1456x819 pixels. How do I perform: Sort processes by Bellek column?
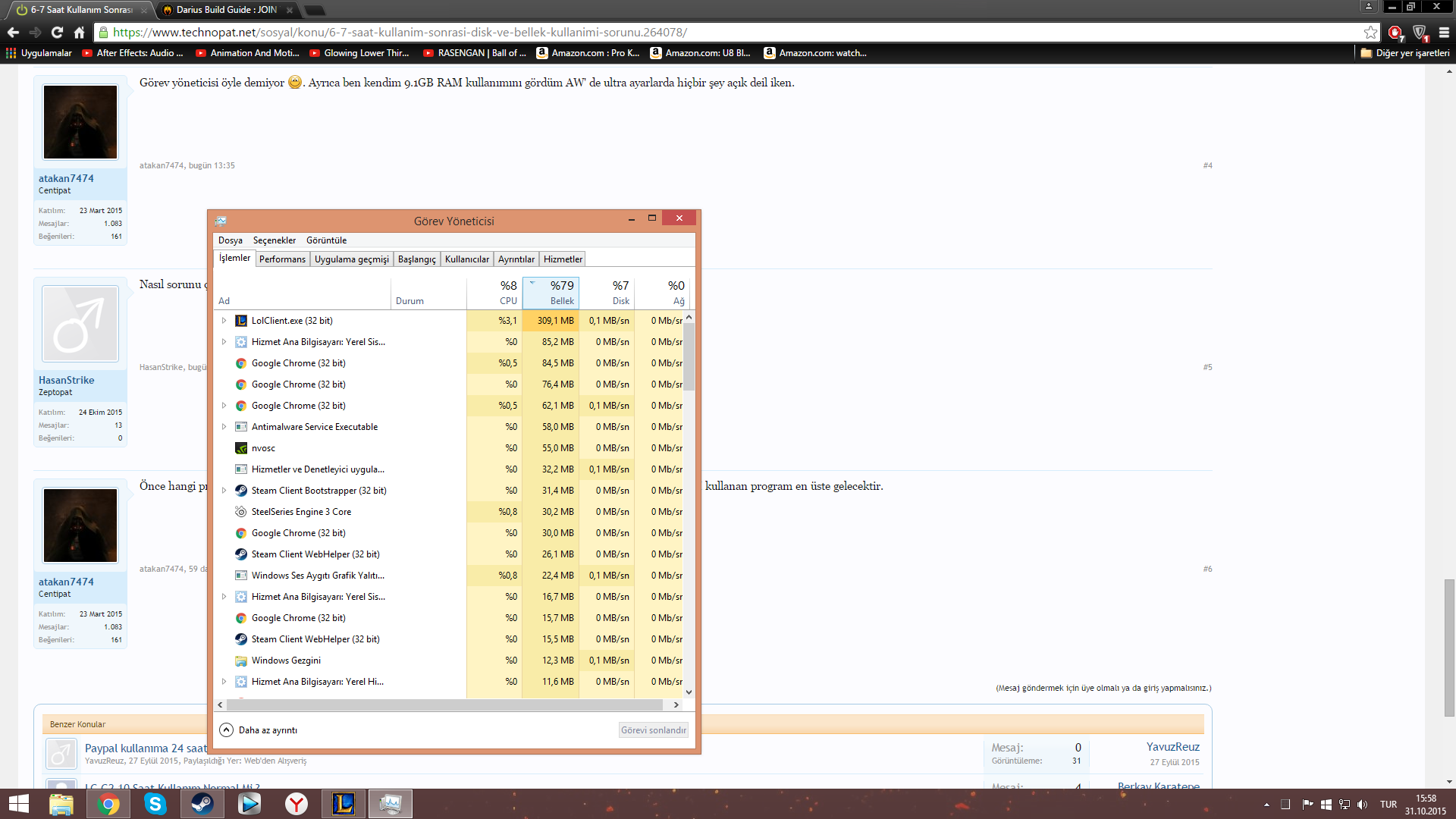pos(551,293)
